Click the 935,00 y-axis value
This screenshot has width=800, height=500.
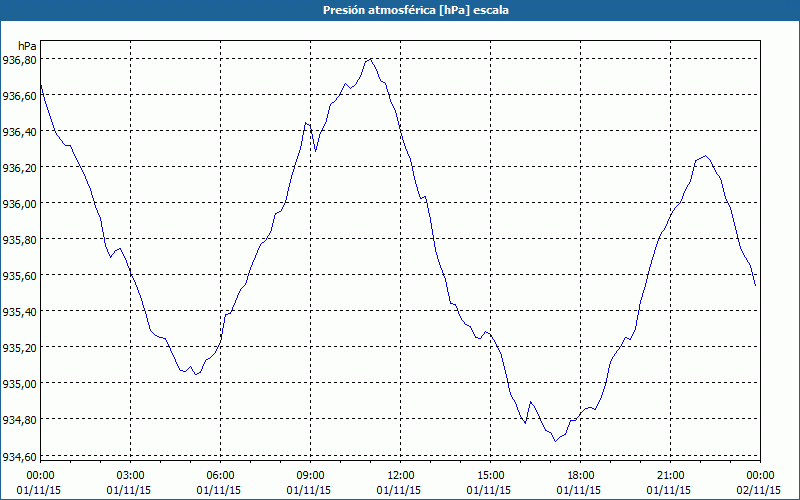19,383
